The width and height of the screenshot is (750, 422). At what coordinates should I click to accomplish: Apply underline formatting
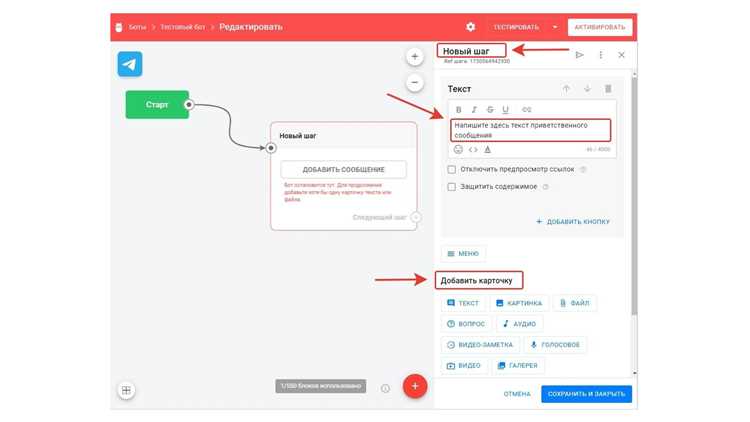(x=506, y=110)
